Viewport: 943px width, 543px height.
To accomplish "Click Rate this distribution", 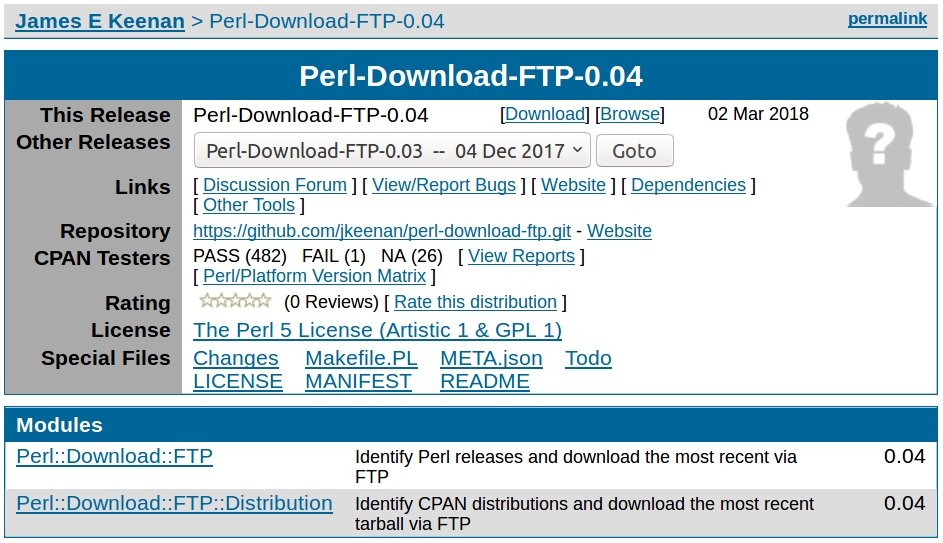I will click(x=475, y=302).
